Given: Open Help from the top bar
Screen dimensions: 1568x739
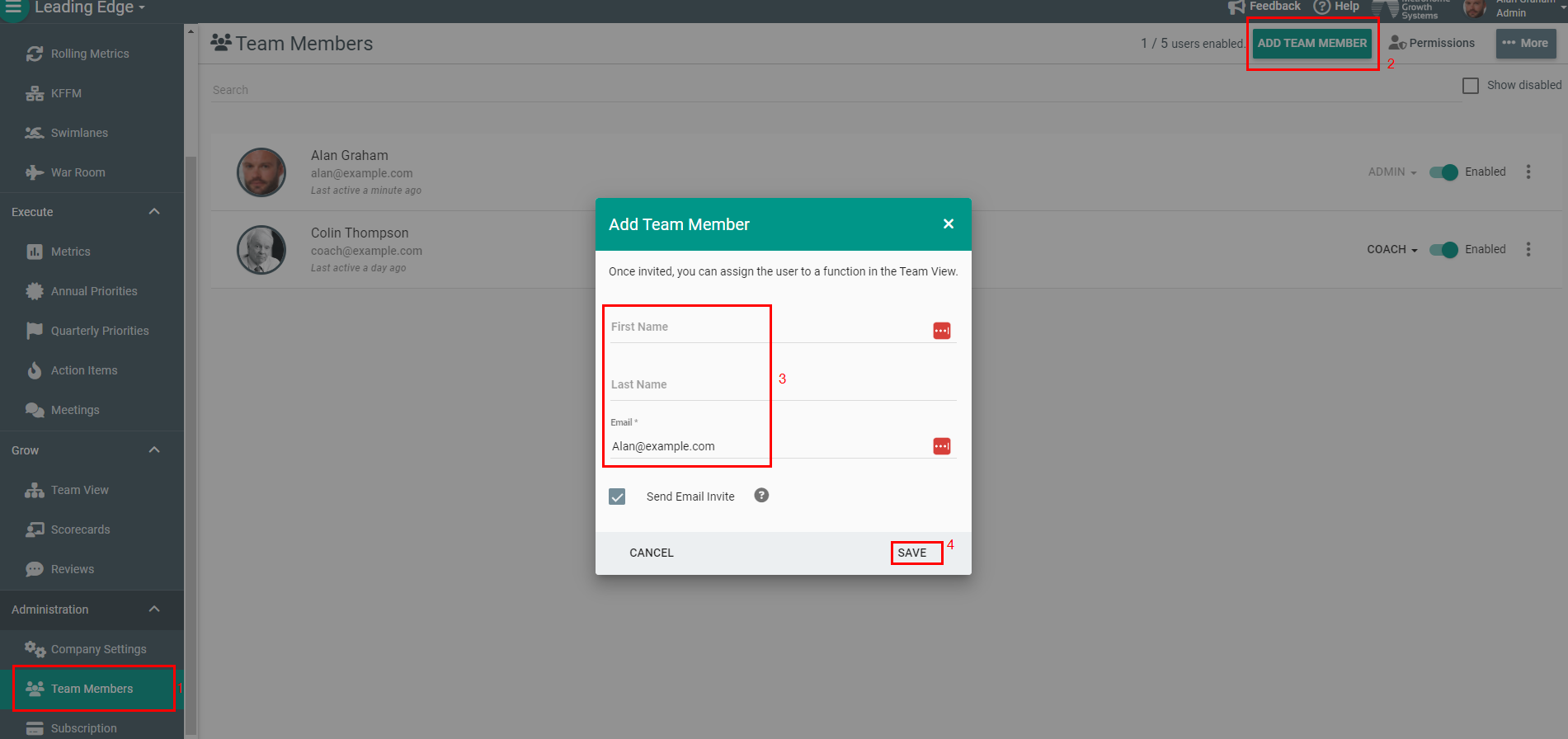Looking at the screenshot, I should [1336, 7].
